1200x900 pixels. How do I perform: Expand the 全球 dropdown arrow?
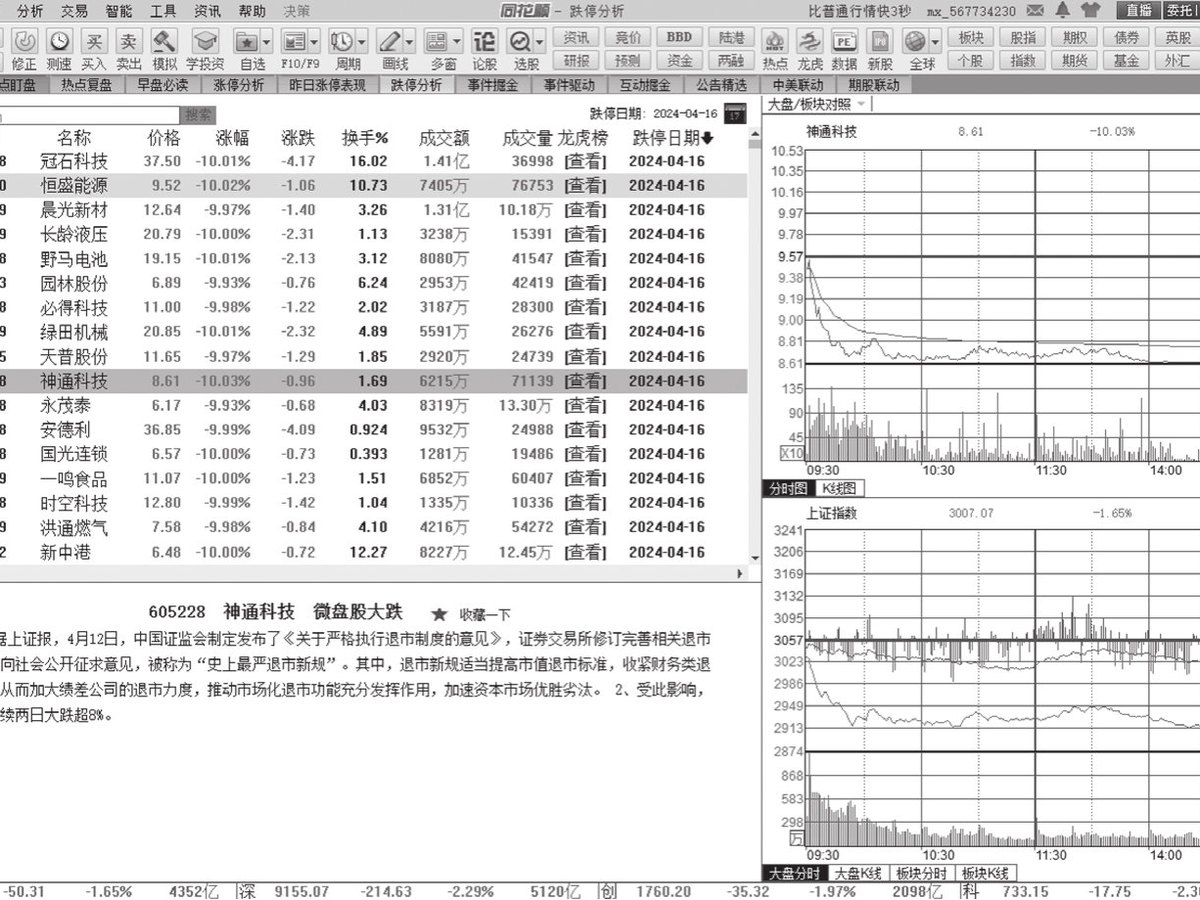(935, 42)
